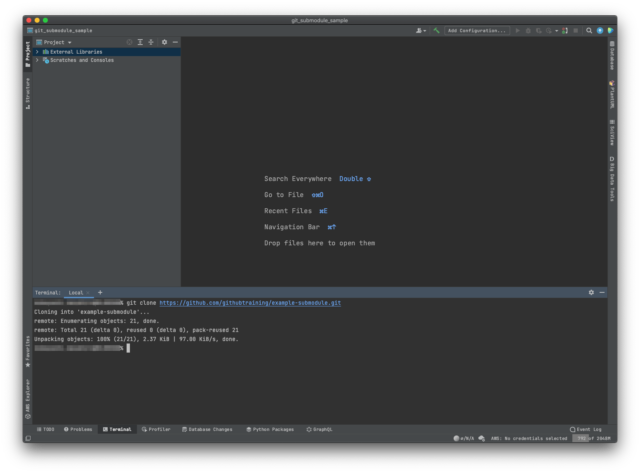Open the Add Configuration dialog
640x473 pixels.
pos(477,31)
